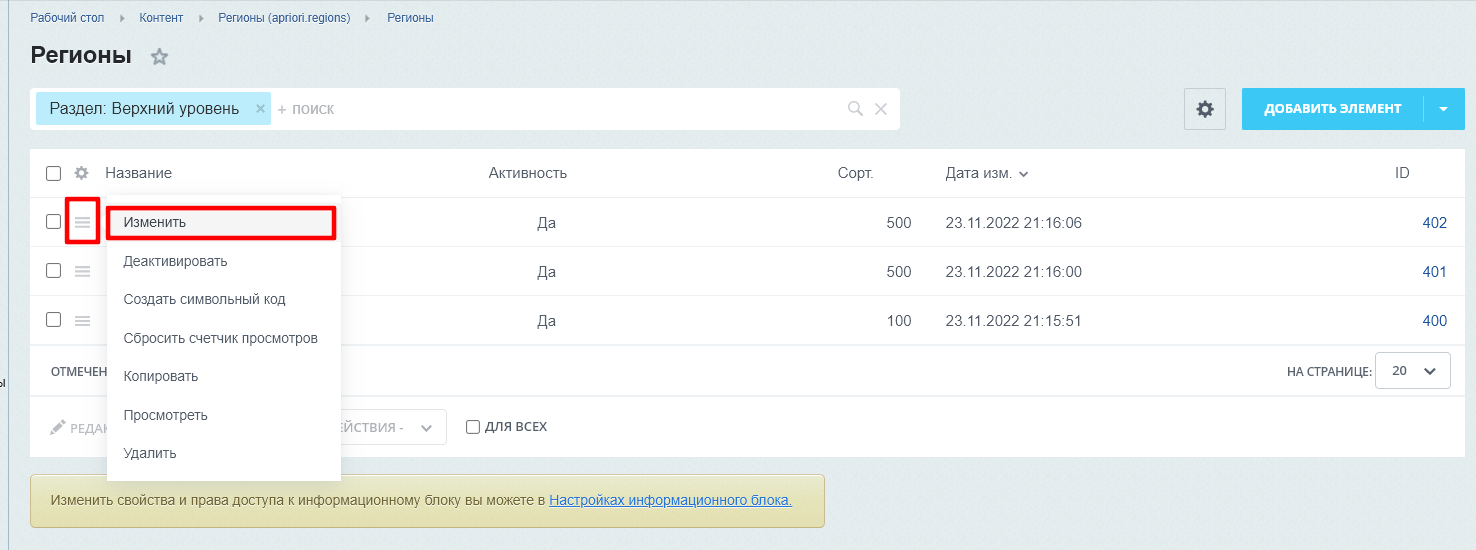Select 'Изменить' in the context menu
The height and width of the screenshot is (550, 1476).
coord(220,222)
